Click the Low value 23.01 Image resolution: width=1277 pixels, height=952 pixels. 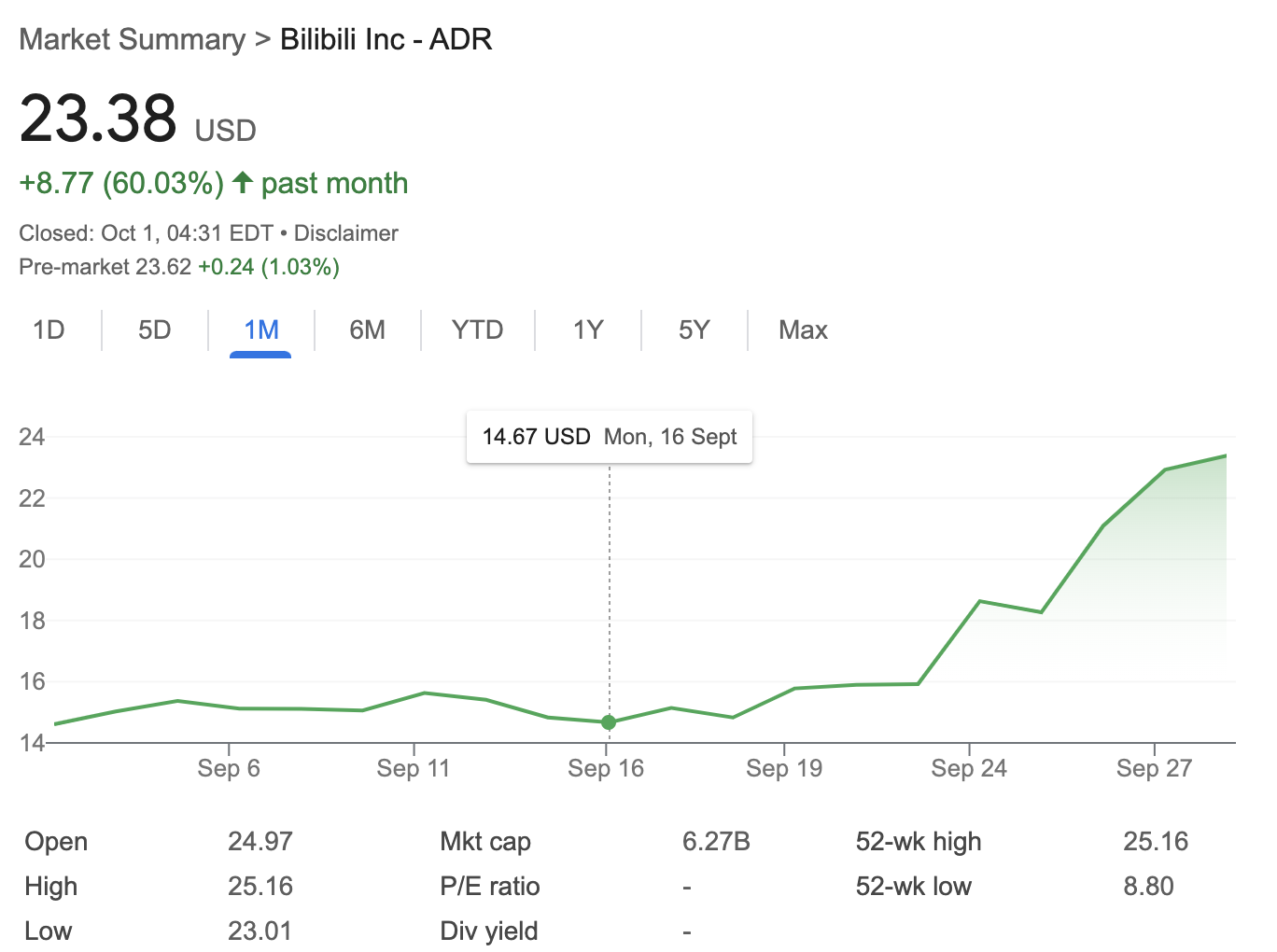[260, 931]
